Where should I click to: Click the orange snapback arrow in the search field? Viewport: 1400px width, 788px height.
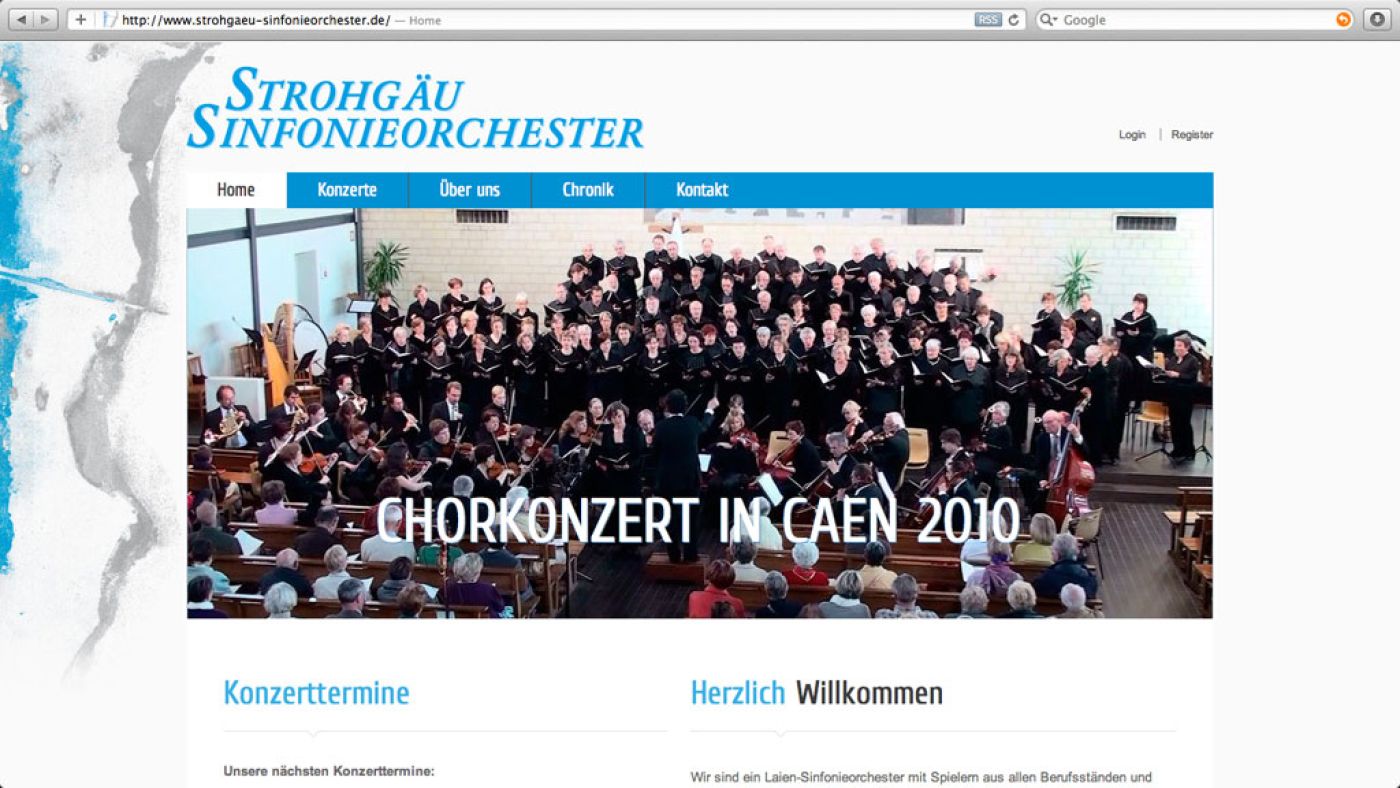tap(1343, 20)
